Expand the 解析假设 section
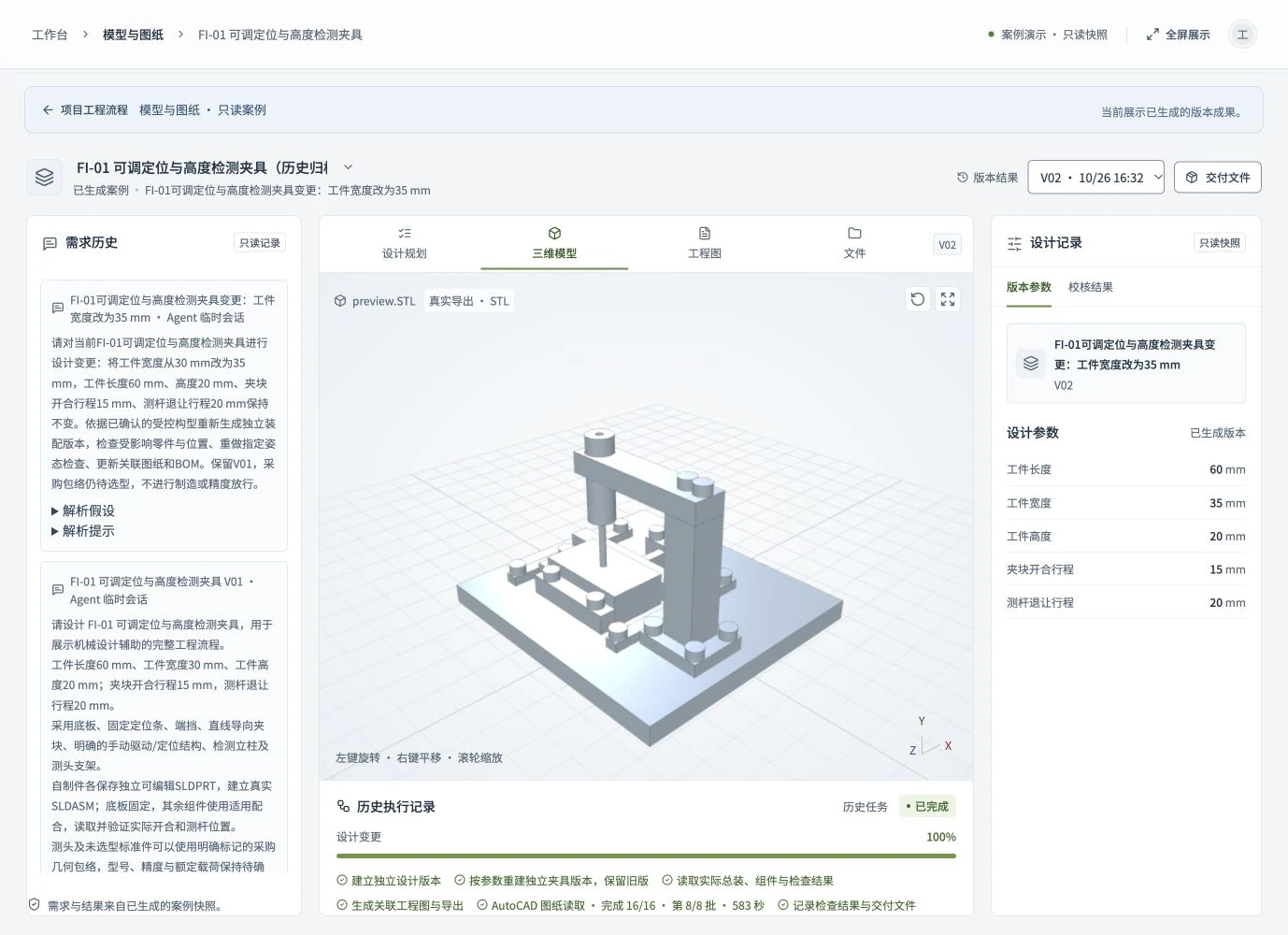Image resolution: width=1288 pixels, height=935 pixels. [83, 511]
